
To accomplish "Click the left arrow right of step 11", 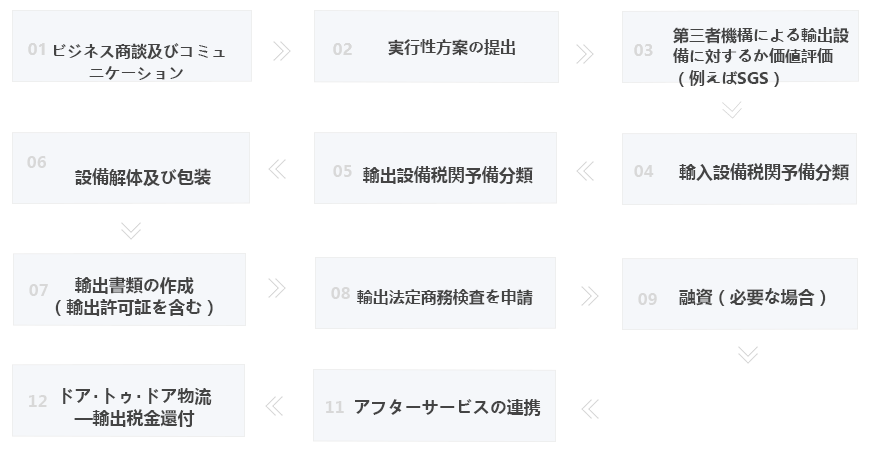I will 589,408.
